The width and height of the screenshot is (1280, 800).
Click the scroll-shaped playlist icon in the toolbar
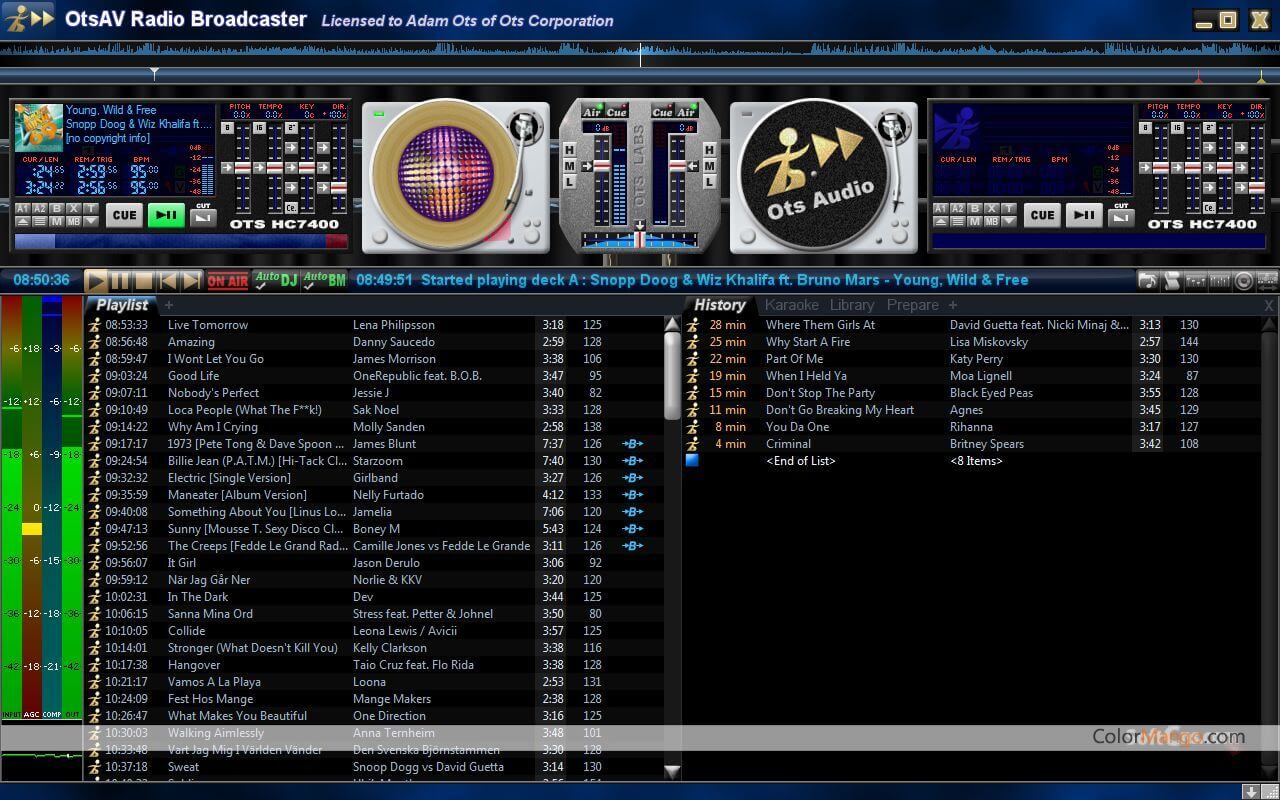[1172, 281]
